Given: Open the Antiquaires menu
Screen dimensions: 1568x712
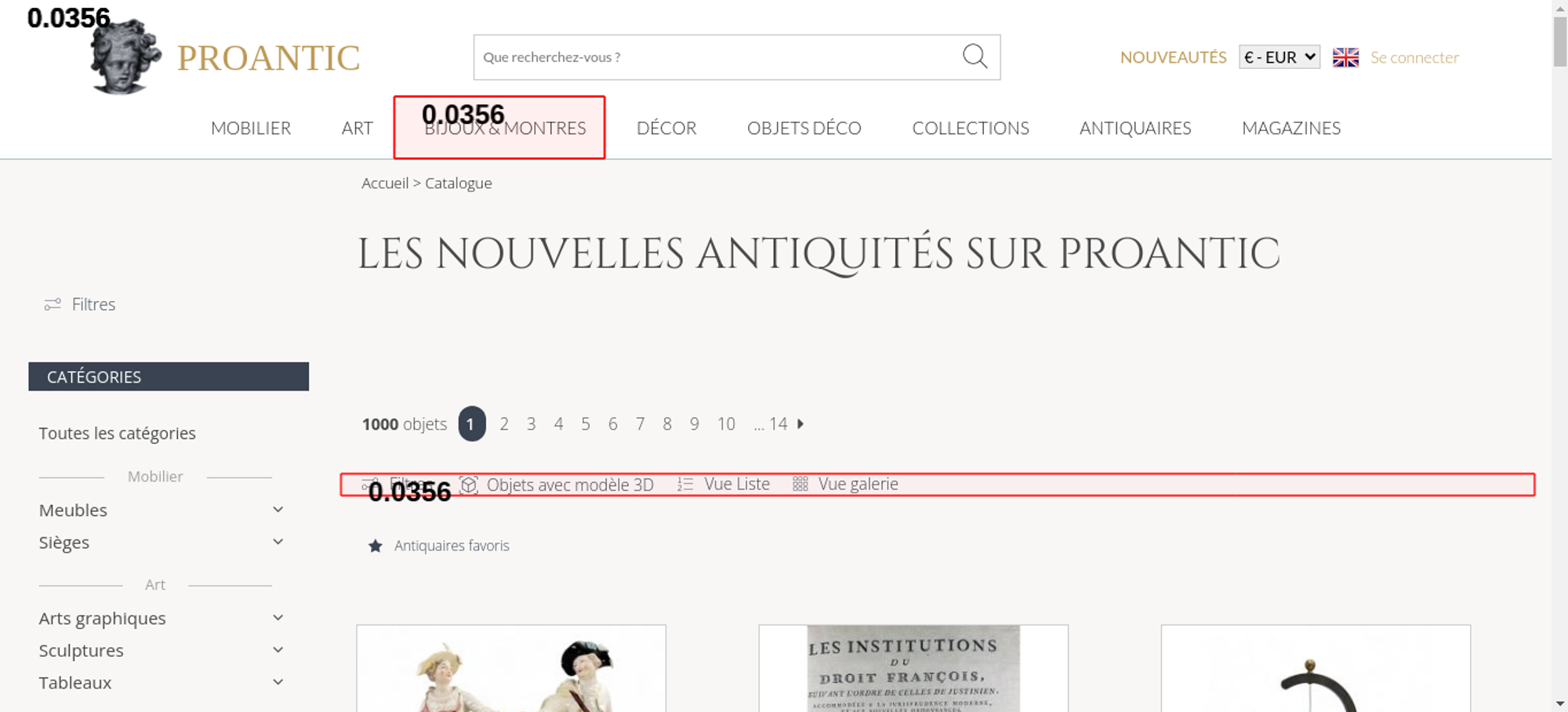Looking at the screenshot, I should pyautogui.click(x=1134, y=129).
